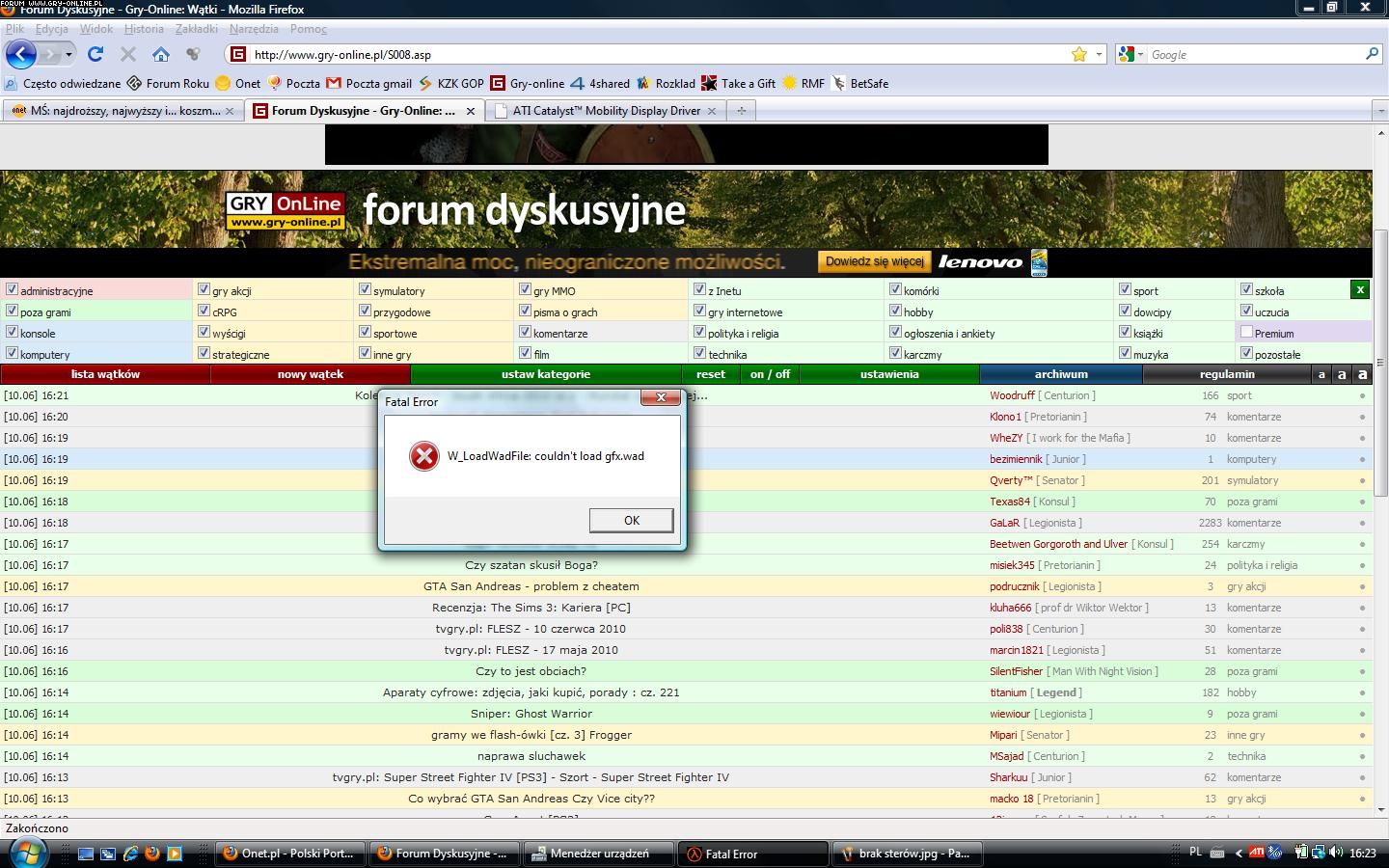This screenshot has height=868, width=1389.
Task: Enable the Premium checkbox
Action: (x=1246, y=332)
